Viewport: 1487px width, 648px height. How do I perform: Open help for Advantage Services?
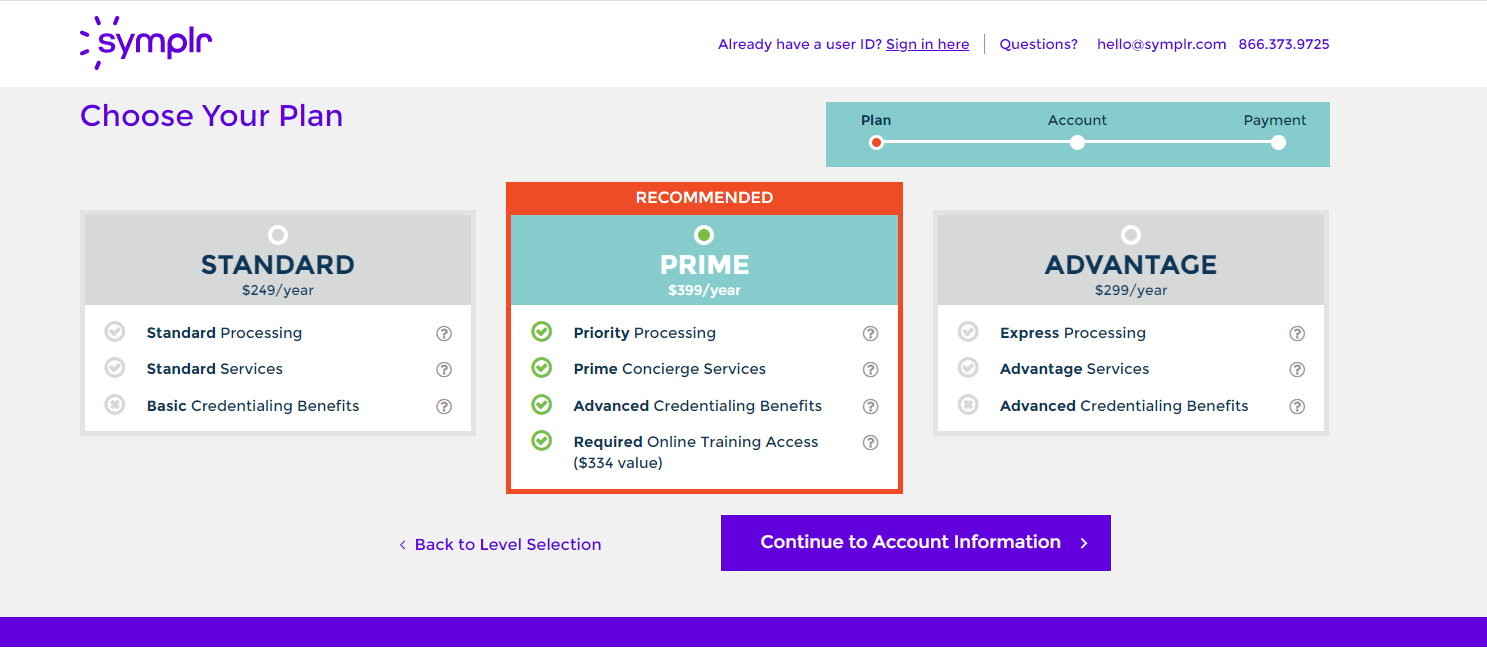click(1297, 370)
